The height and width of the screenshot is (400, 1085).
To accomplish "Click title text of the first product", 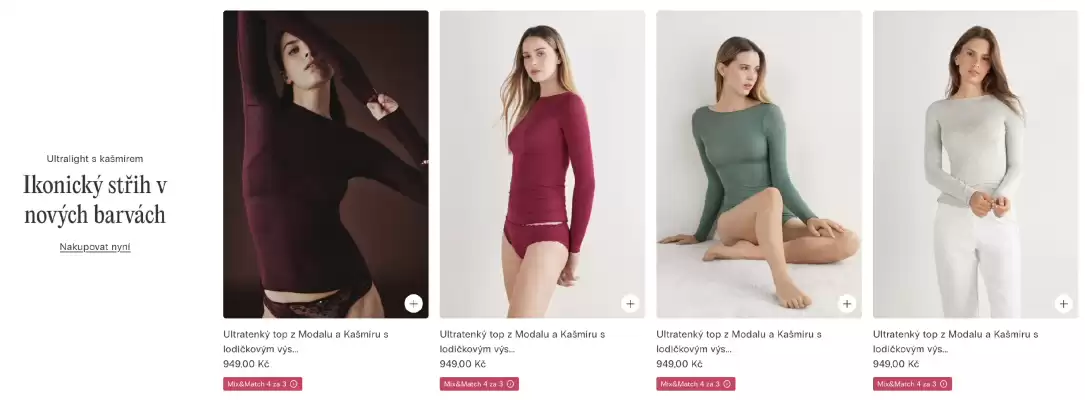I will pyautogui.click(x=306, y=342).
